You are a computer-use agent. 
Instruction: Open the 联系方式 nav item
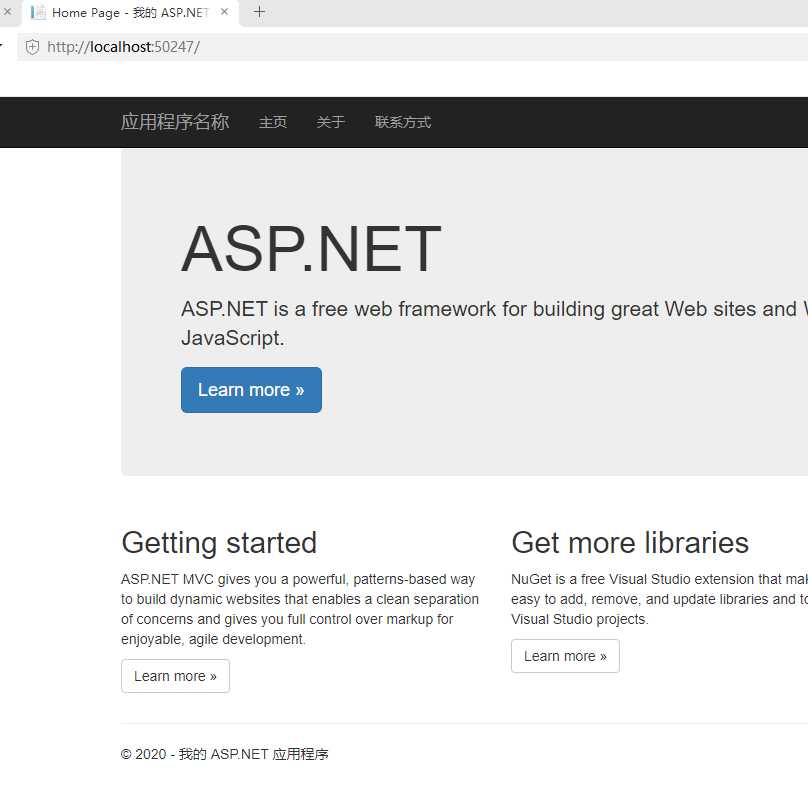click(403, 122)
